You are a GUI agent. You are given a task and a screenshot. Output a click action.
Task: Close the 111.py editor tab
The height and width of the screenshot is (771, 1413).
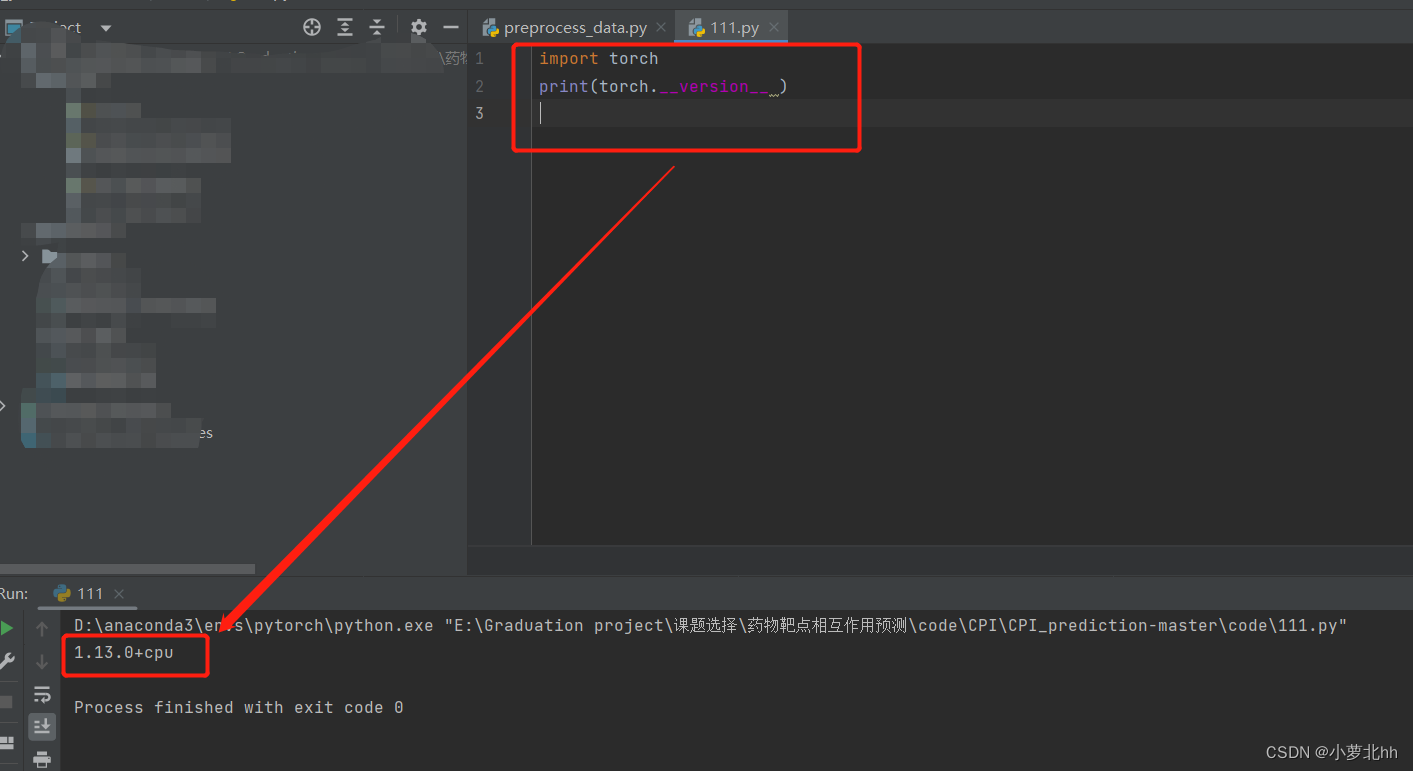(774, 28)
